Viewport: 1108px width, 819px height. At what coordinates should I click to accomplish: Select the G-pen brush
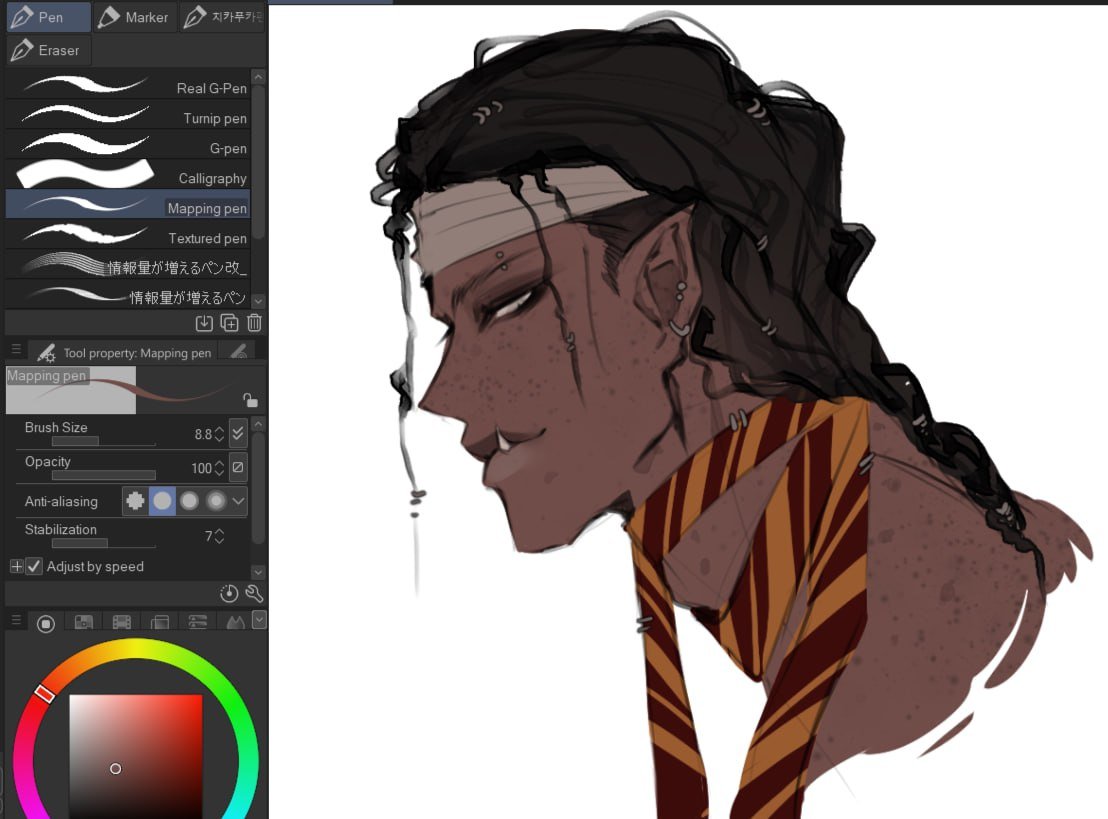pyautogui.click(x=127, y=146)
